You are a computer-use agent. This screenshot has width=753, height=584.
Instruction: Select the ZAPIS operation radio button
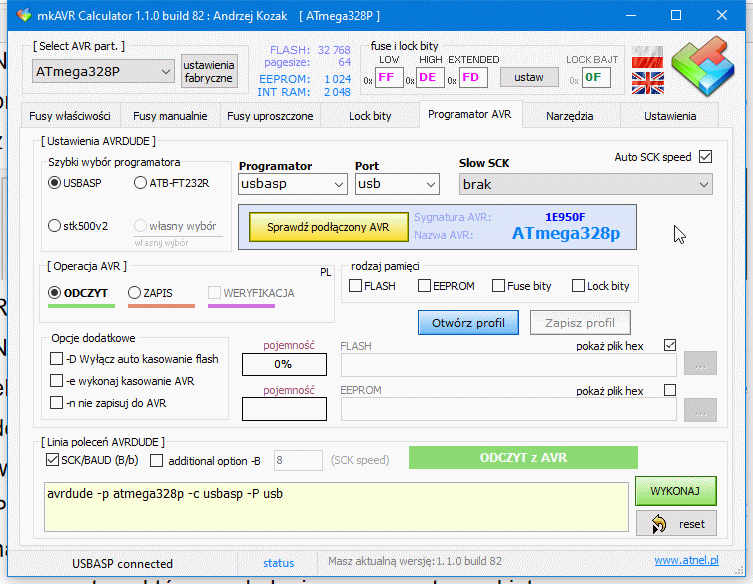pos(135,293)
